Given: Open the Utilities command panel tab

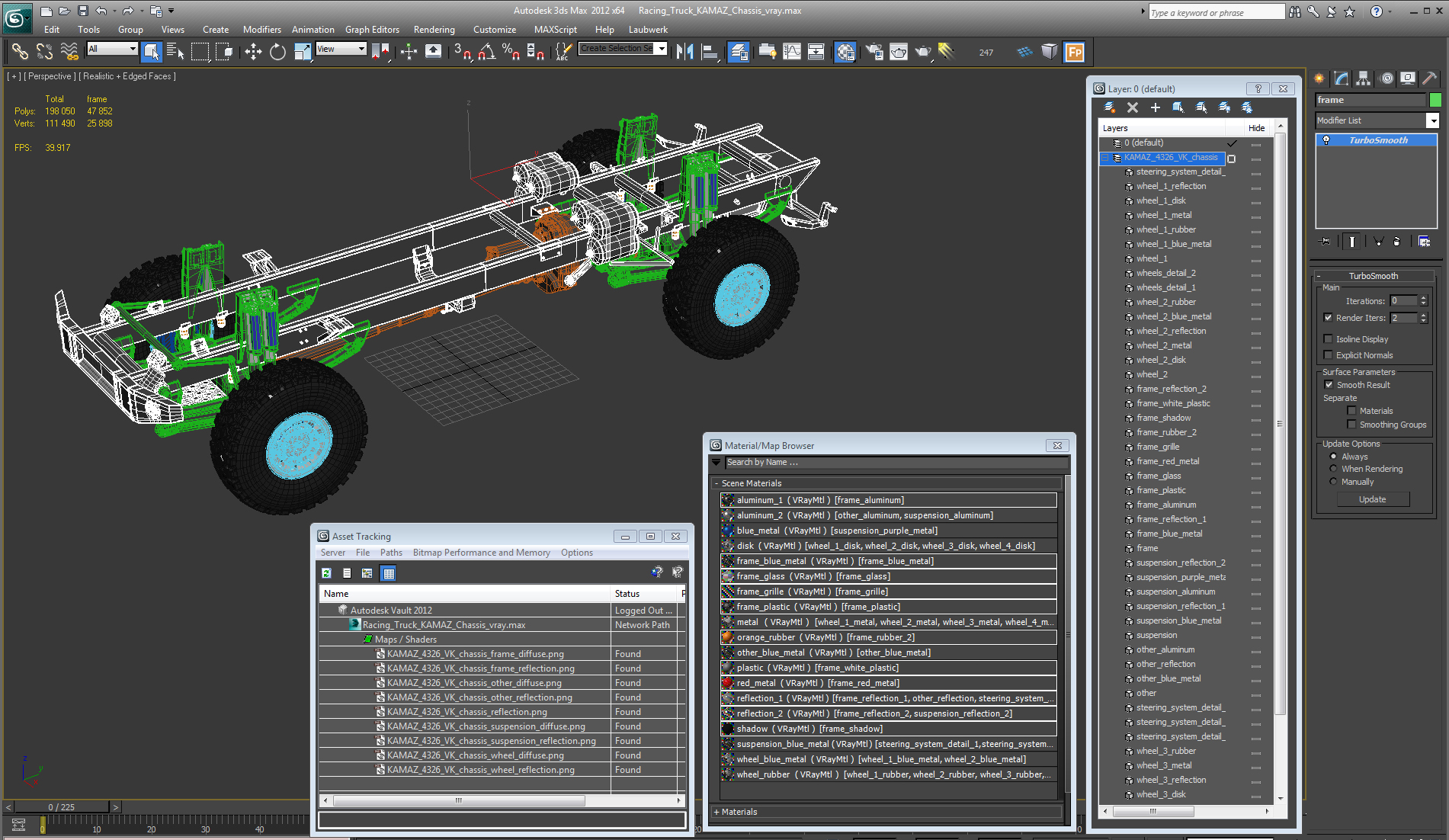Looking at the screenshot, I should click(x=1430, y=78).
